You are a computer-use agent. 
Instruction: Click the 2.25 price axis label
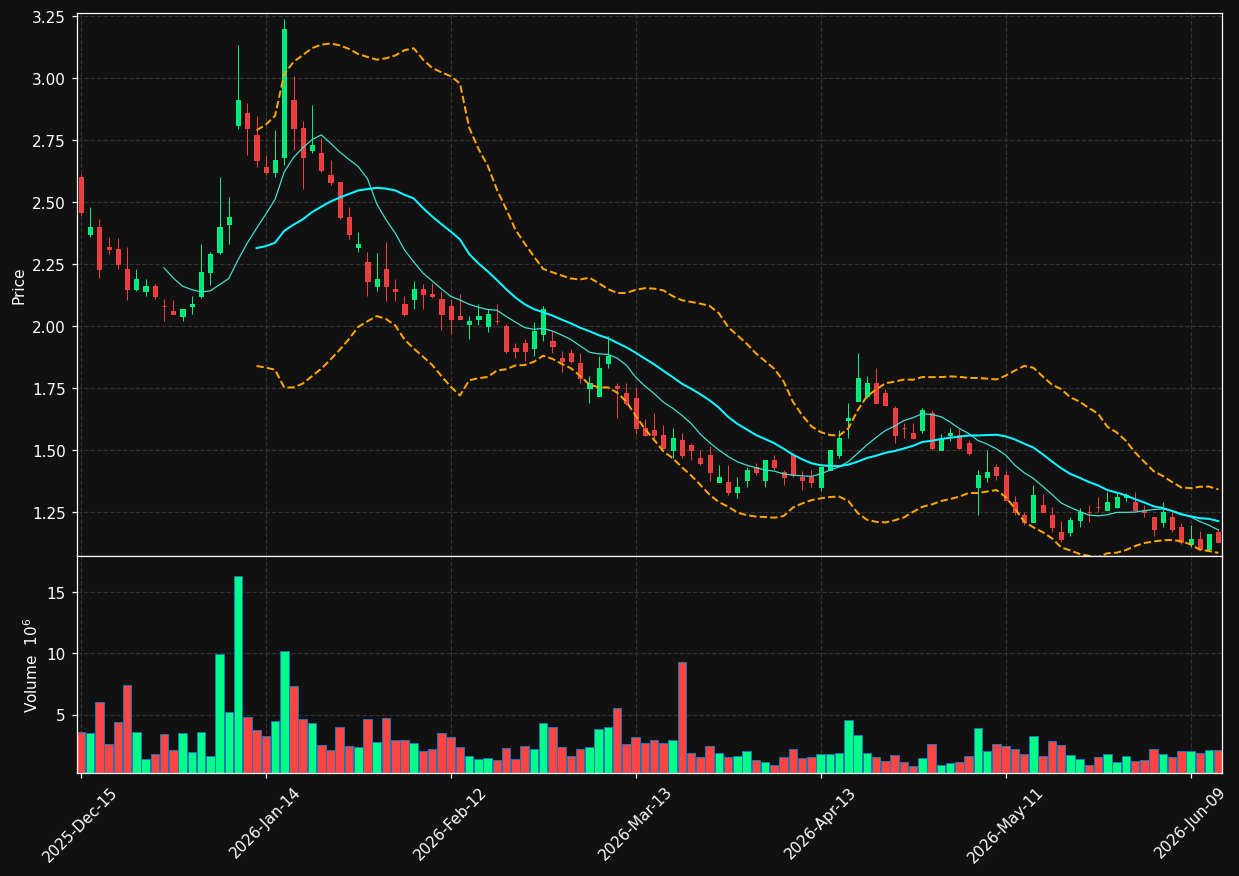[50, 265]
